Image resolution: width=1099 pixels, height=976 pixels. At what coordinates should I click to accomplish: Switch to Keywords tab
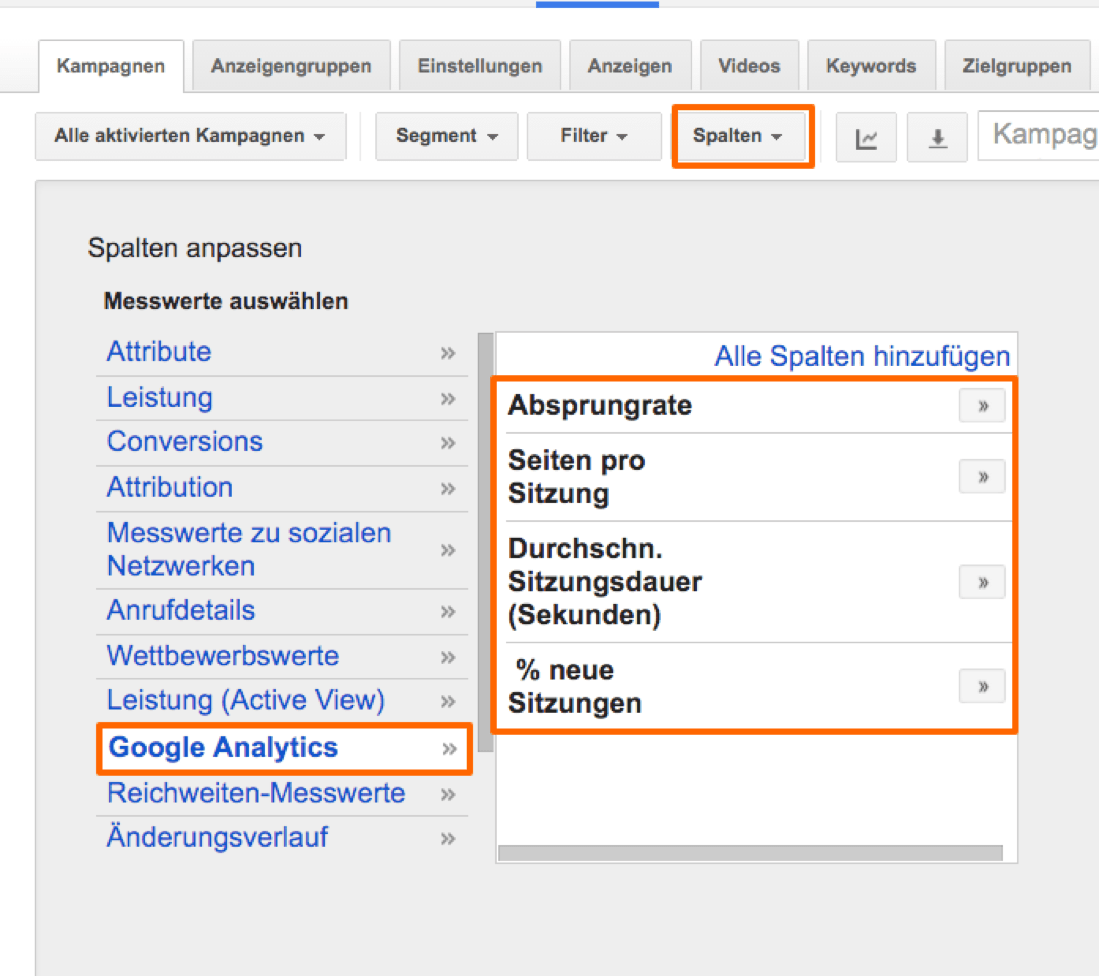click(871, 67)
